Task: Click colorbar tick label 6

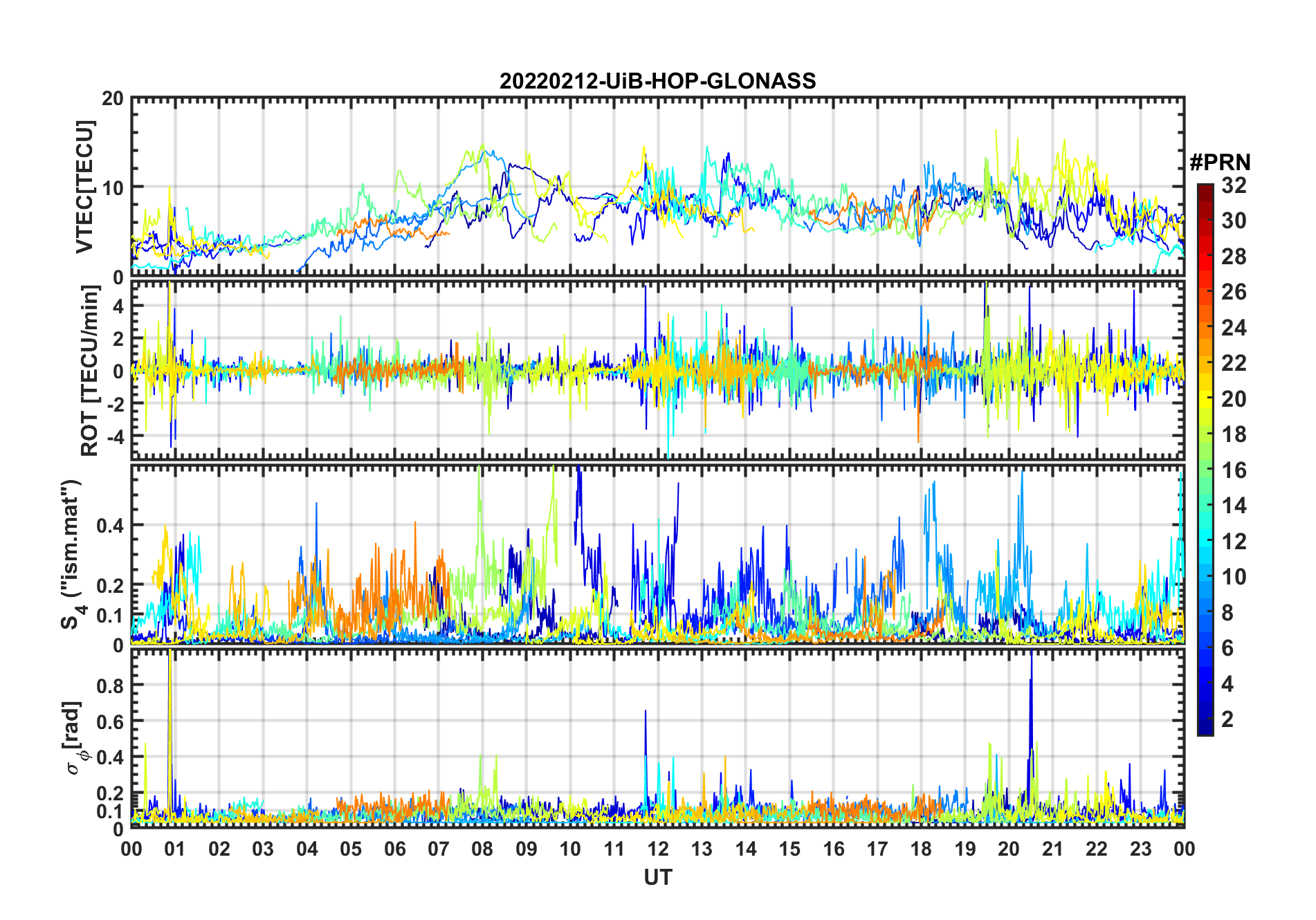Action: (x=1227, y=648)
